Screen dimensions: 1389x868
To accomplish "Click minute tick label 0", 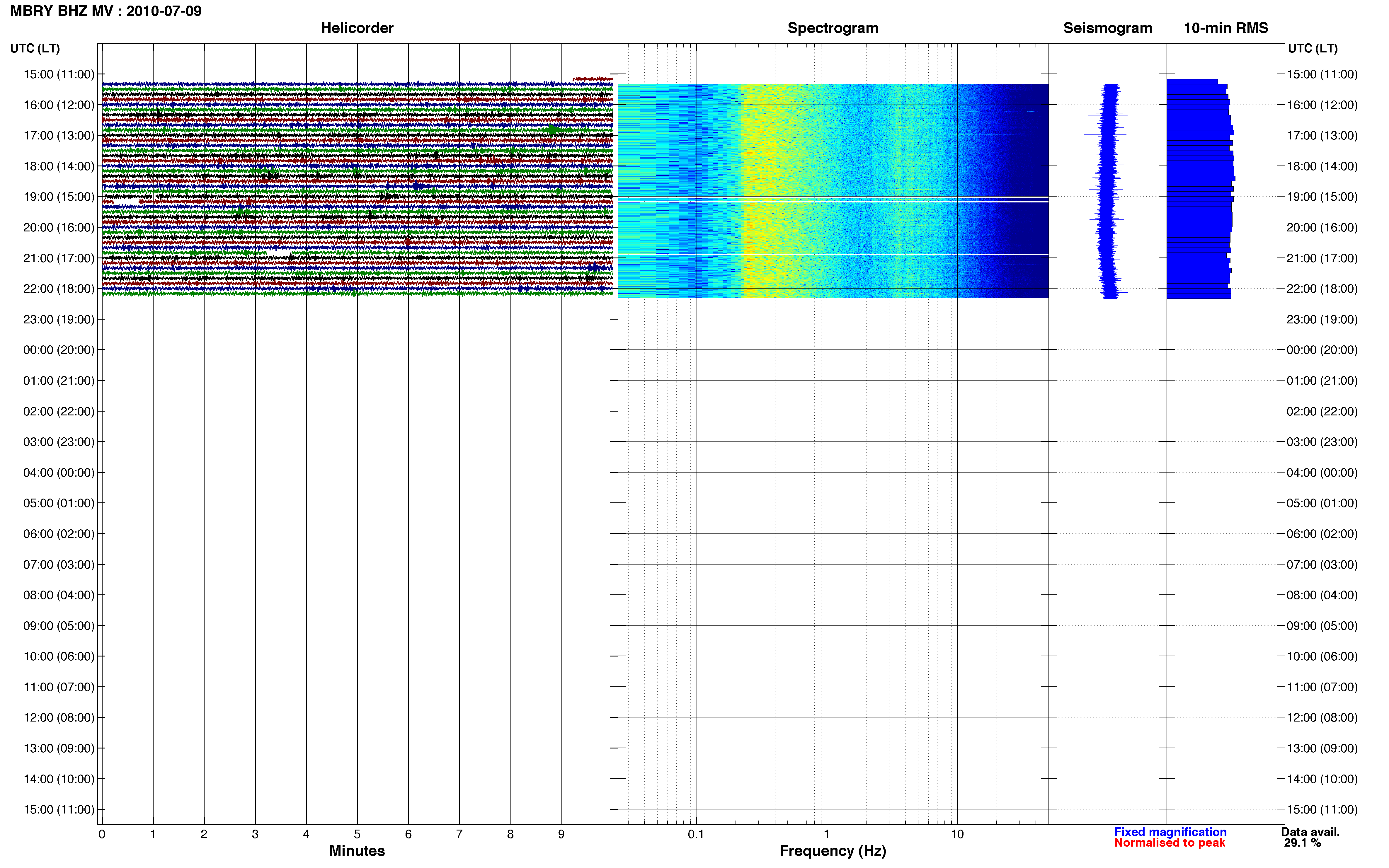I will pyautogui.click(x=102, y=835).
